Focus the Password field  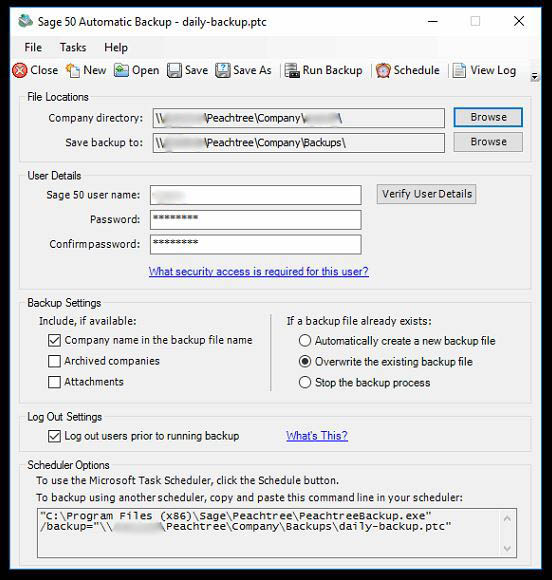(x=256, y=220)
